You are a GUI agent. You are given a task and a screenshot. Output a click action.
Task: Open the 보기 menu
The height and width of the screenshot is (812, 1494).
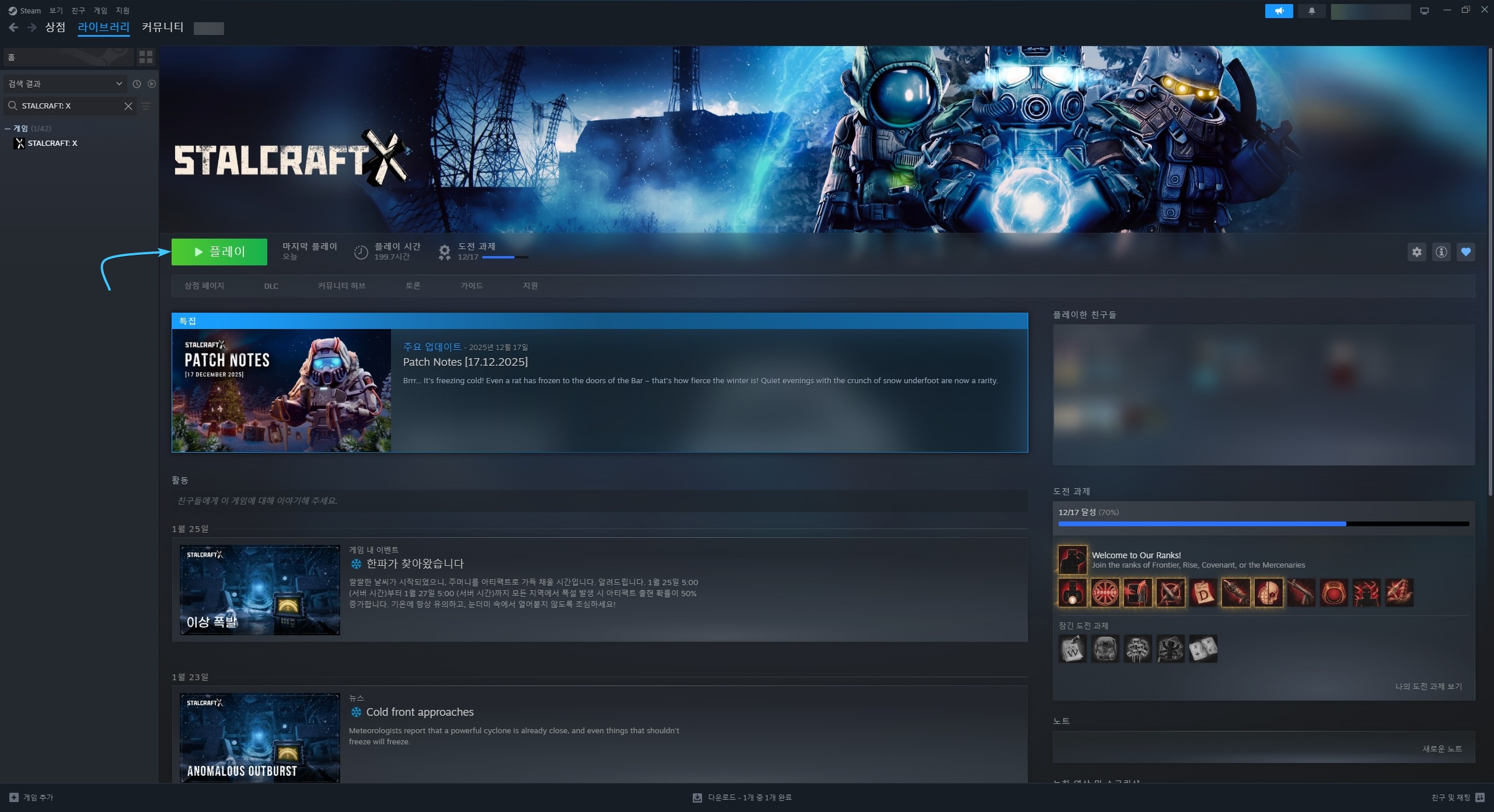click(56, 10)
